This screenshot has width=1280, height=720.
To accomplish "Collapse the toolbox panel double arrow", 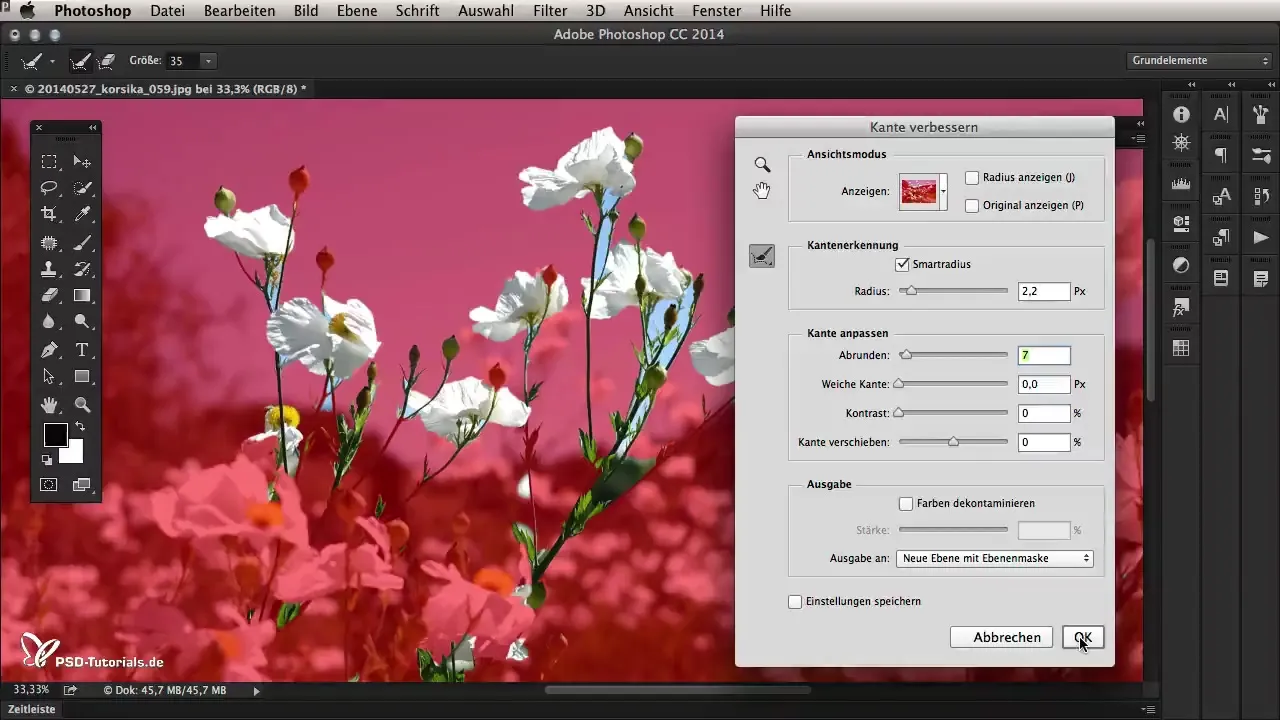I will (92, 128).
